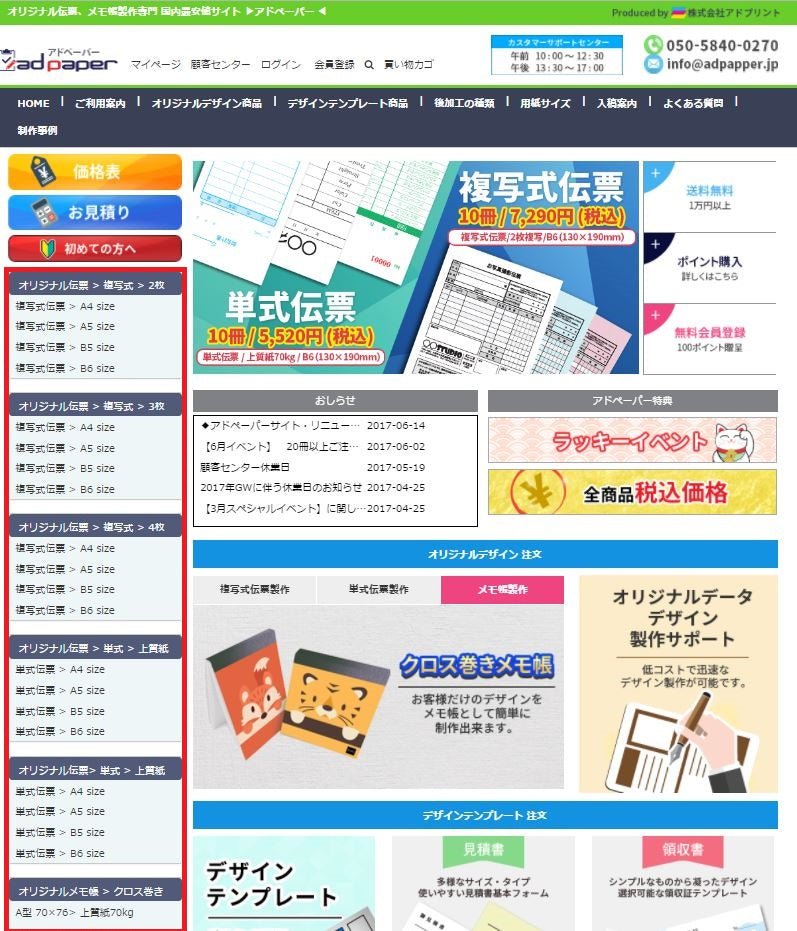Open 制作事例 menu item

pos(37,130)
